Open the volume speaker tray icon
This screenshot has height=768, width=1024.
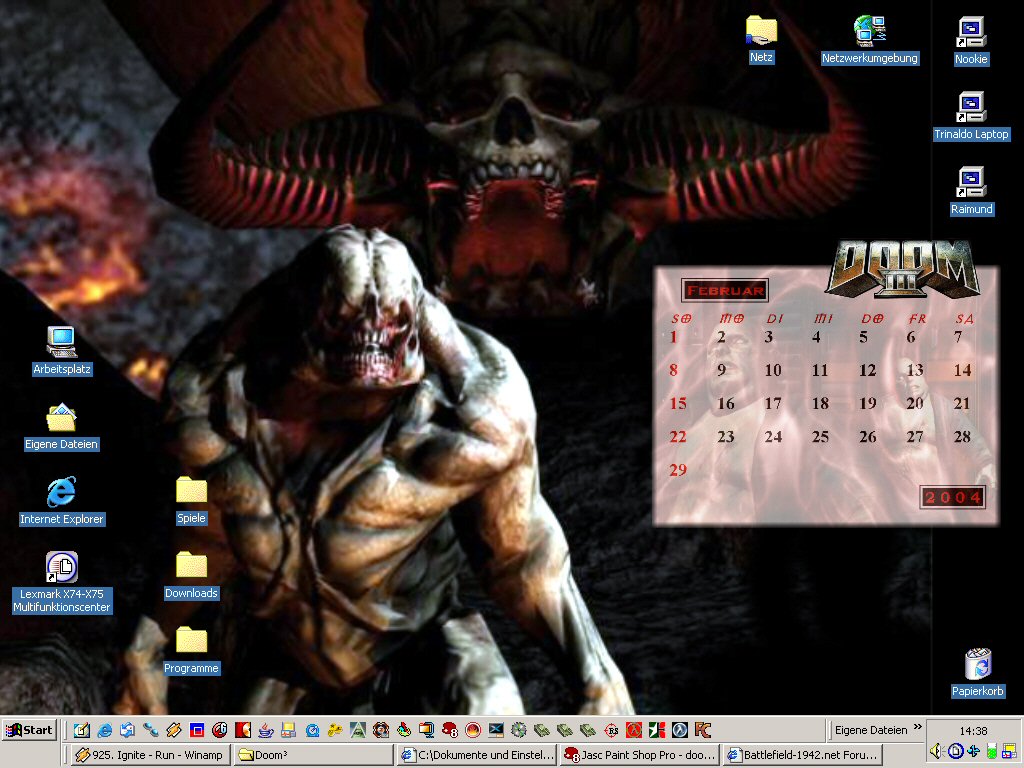(x=936, y=751)
